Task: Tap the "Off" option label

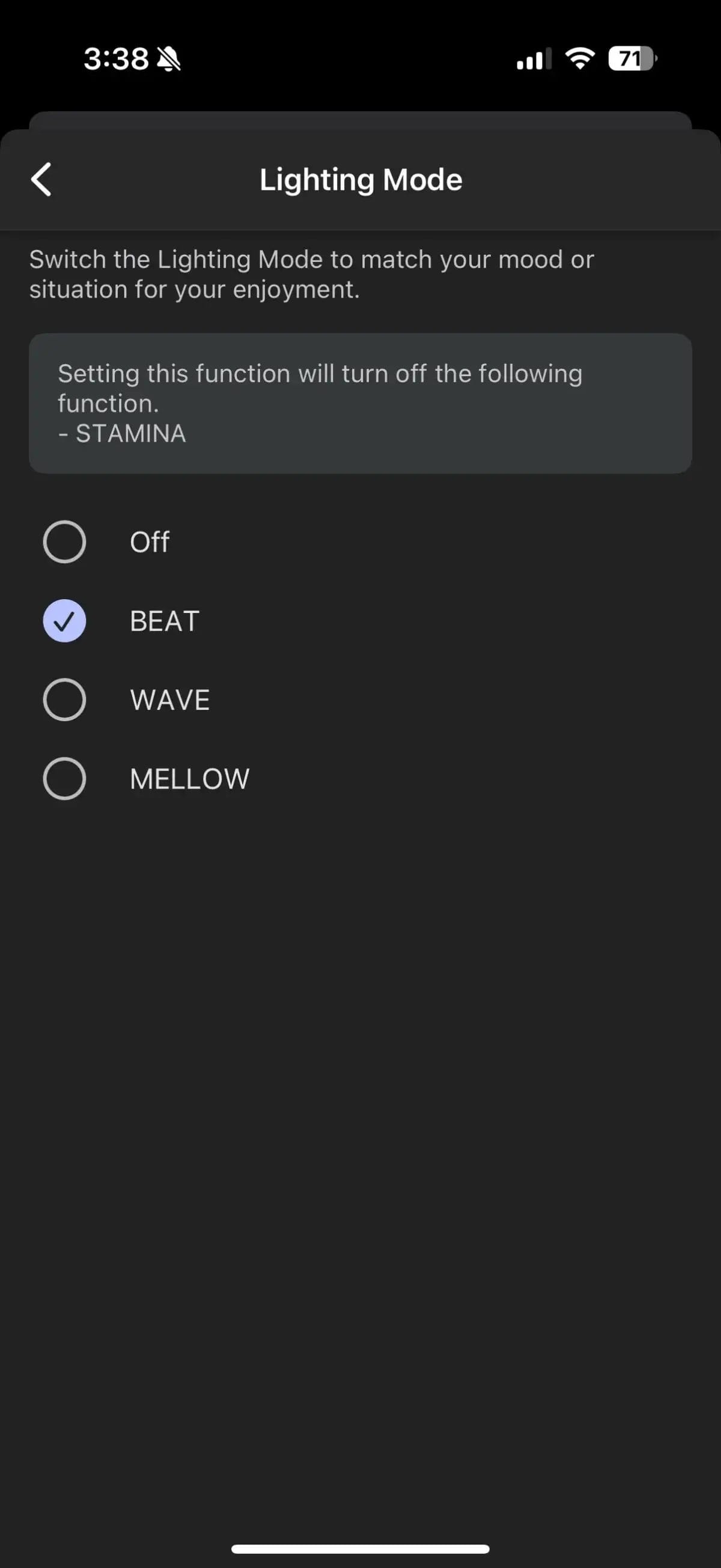Action: click(150, 541)
